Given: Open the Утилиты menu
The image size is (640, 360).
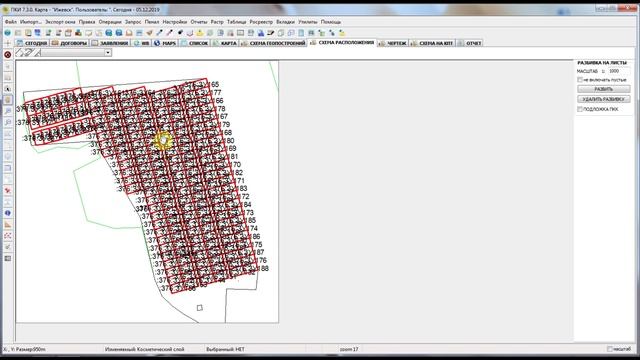Looking at the screenshot, I should tap(308, 22).
